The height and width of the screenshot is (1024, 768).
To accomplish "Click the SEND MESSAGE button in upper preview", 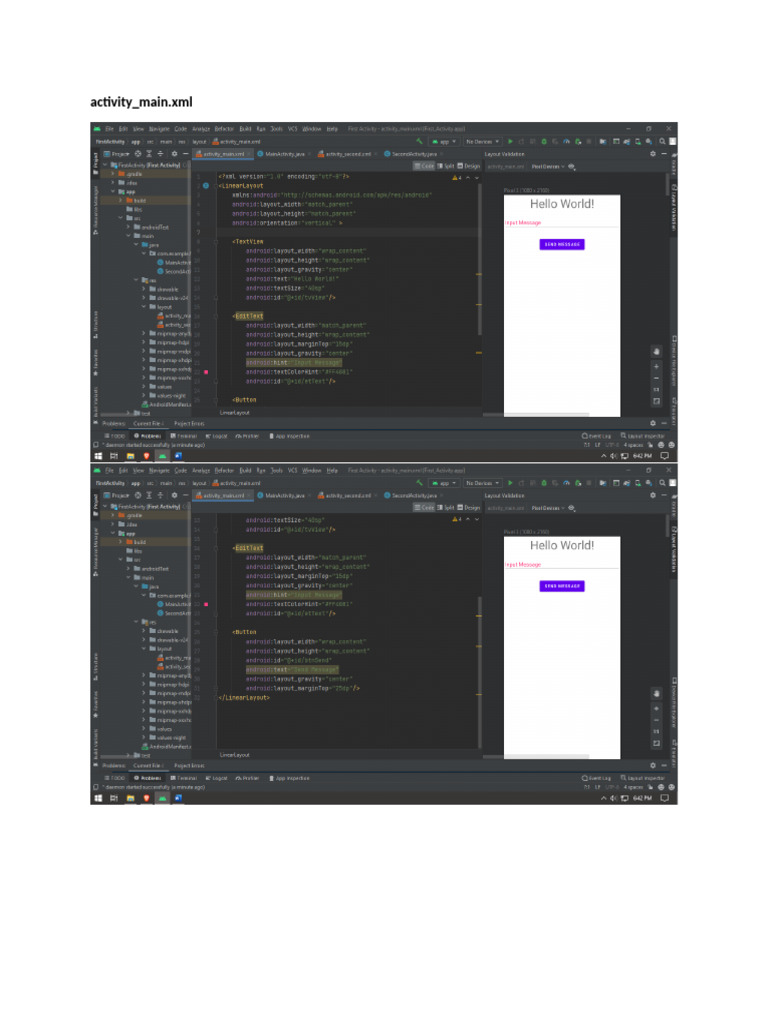I will point(562,244).
